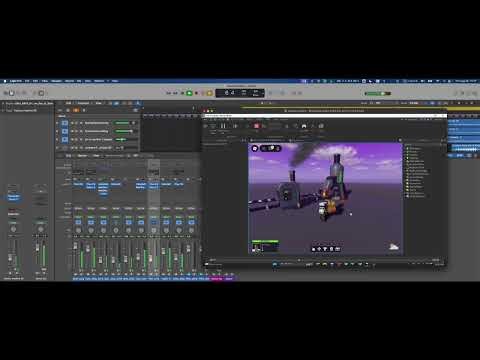Click the Stop button left of Play
Image resolution: width=480 pixels, height=360 pixels.
182,93
